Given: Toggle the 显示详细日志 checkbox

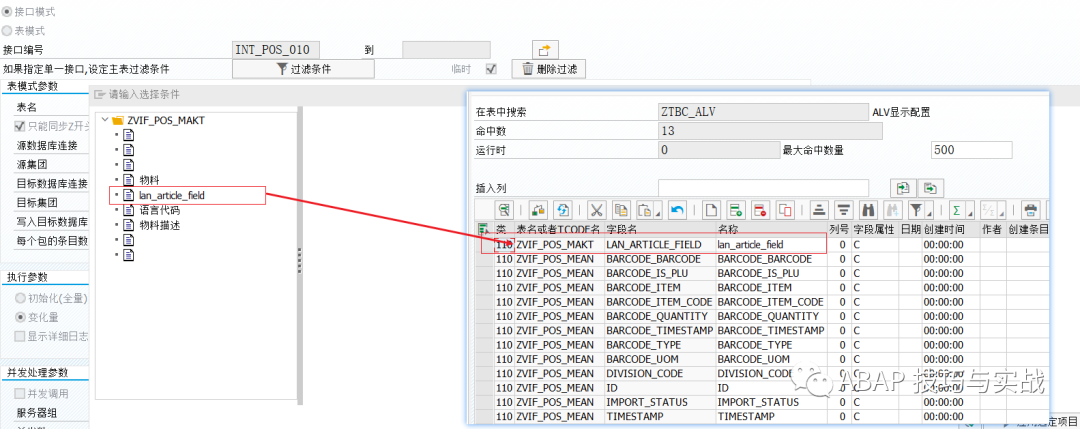Looking at the screenshot, I should pos(20,336).
